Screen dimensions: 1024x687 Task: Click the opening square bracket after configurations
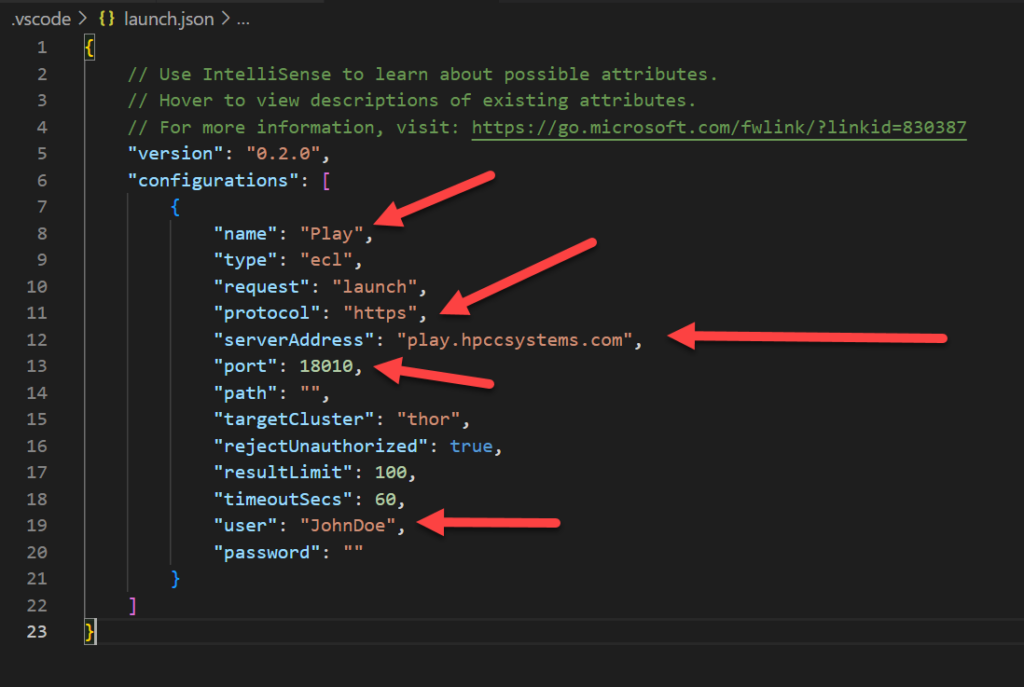(x=326, y=180)
